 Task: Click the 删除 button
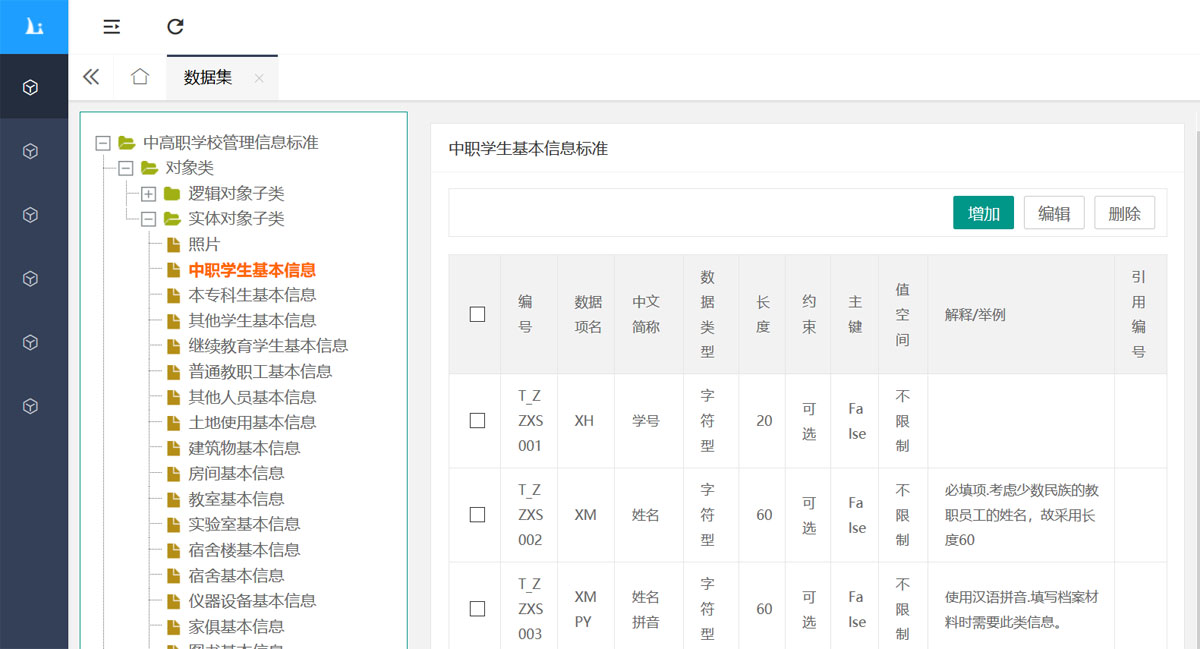coord(1124,213)
